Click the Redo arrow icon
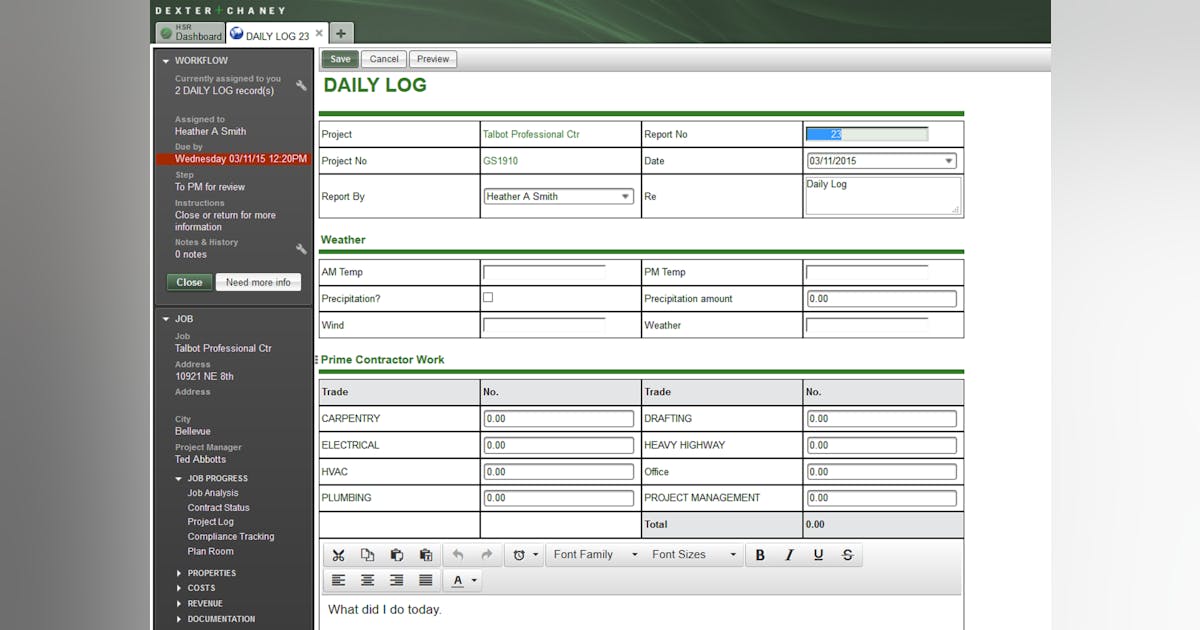 click(x=487, y=555)
